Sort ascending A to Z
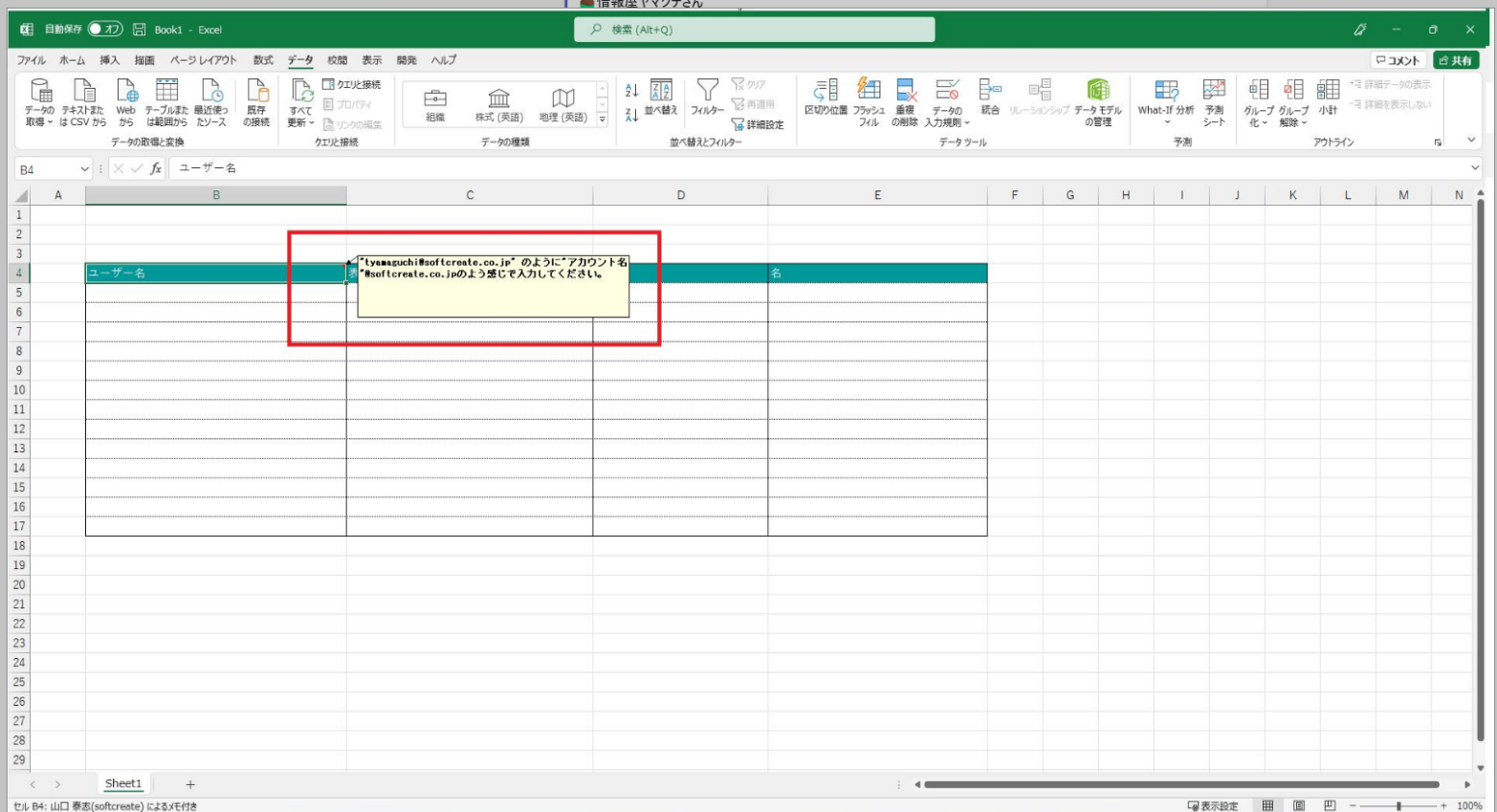 pyautogui.click(x=631, y=91)
